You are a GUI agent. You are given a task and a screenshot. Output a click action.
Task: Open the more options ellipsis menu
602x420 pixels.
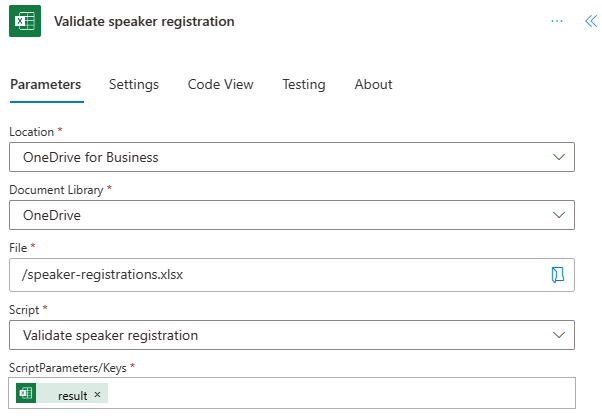tap(557, 21)
